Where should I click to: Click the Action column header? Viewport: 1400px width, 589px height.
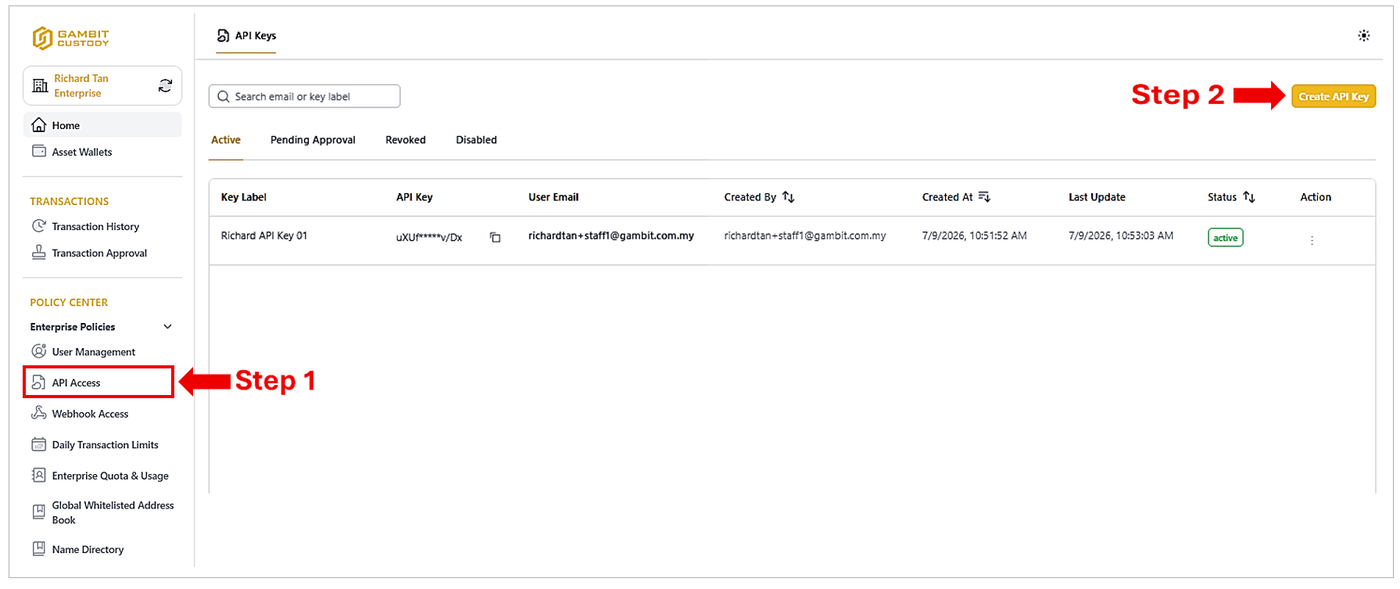click(x=1316, y=197)
